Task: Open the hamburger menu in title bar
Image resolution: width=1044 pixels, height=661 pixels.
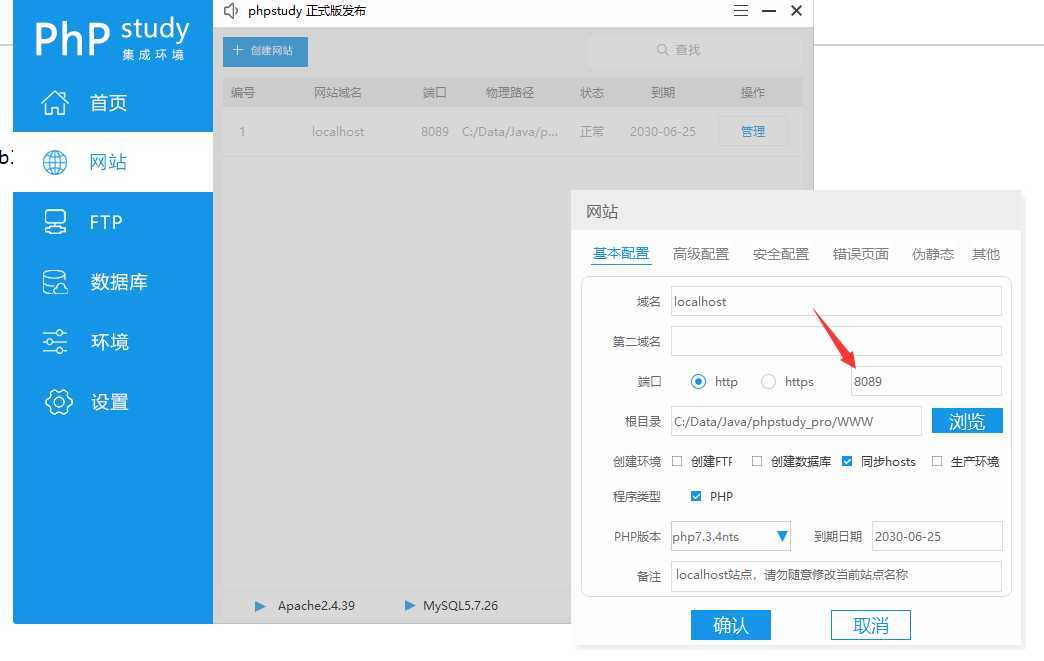Action: pyautogui.click(x=741, y=11)
